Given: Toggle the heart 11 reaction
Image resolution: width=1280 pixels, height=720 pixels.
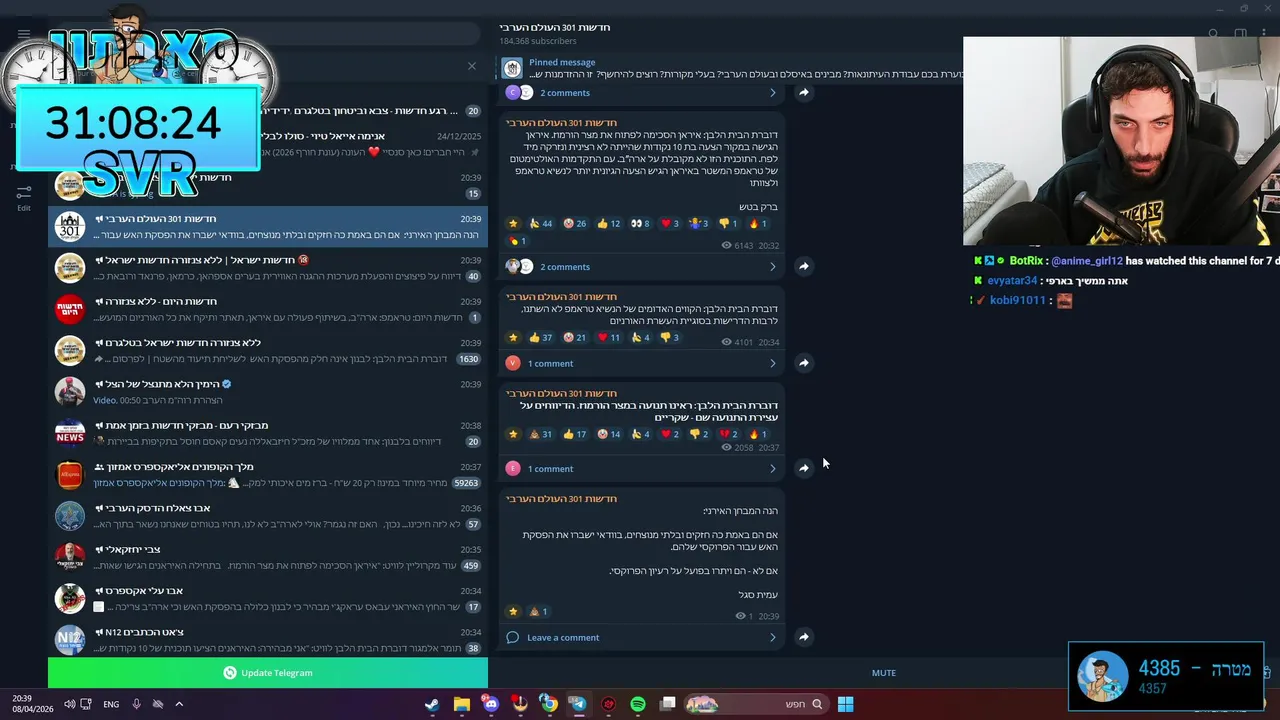Looking at the screenshot, I should point(609,338).
